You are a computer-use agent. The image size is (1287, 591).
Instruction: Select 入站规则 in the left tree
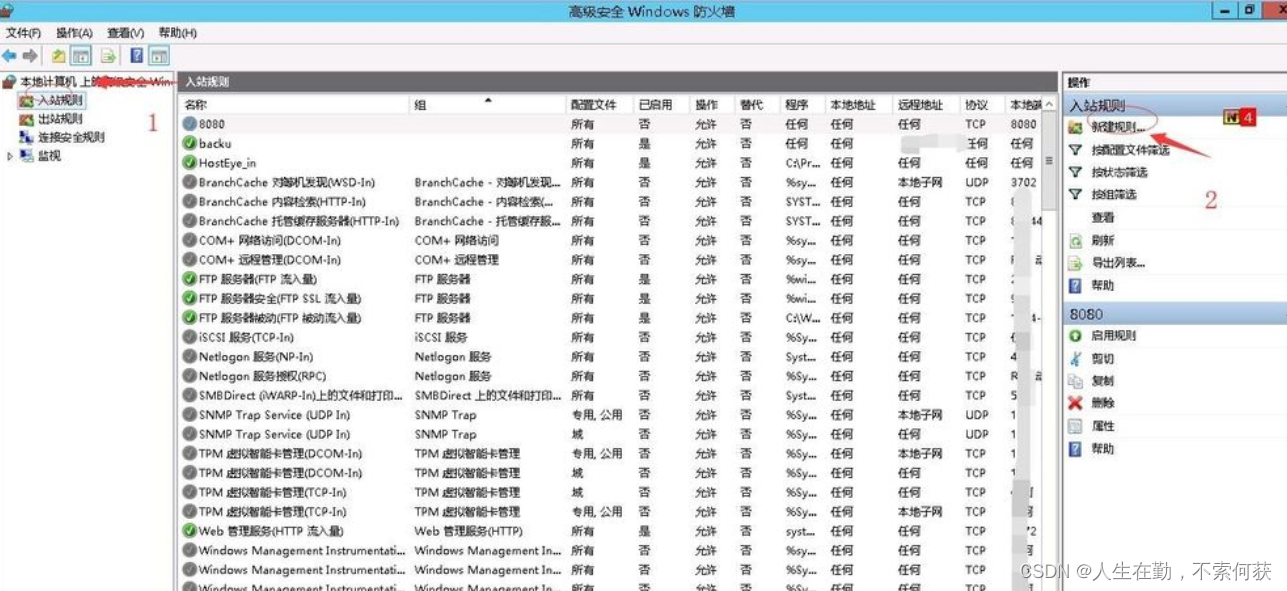59,101
